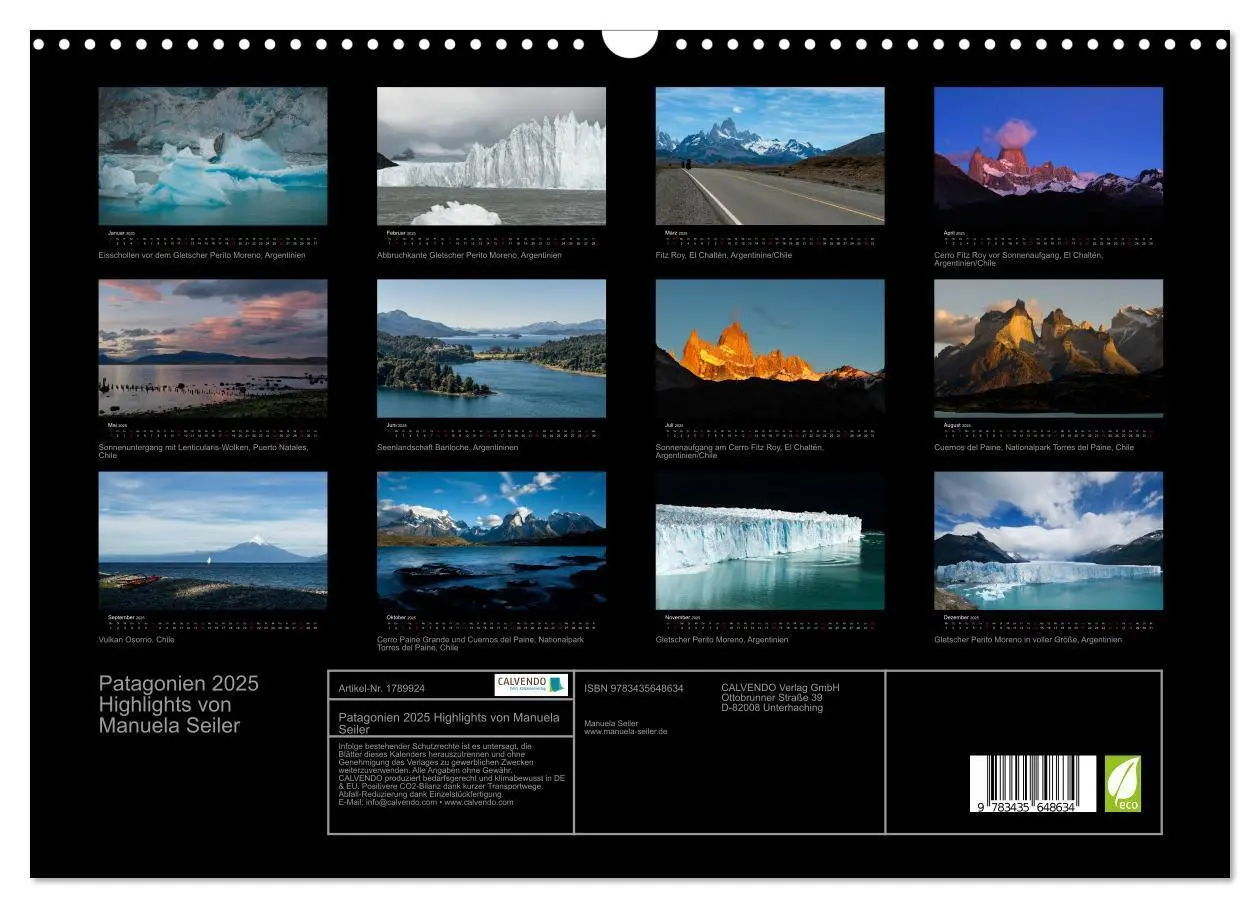Screen dimensions: 1260x908
Task: Click caption 'Sonnenuntergang mit Lenticularis-Wolken'
Action: click(x=203, y=451)
